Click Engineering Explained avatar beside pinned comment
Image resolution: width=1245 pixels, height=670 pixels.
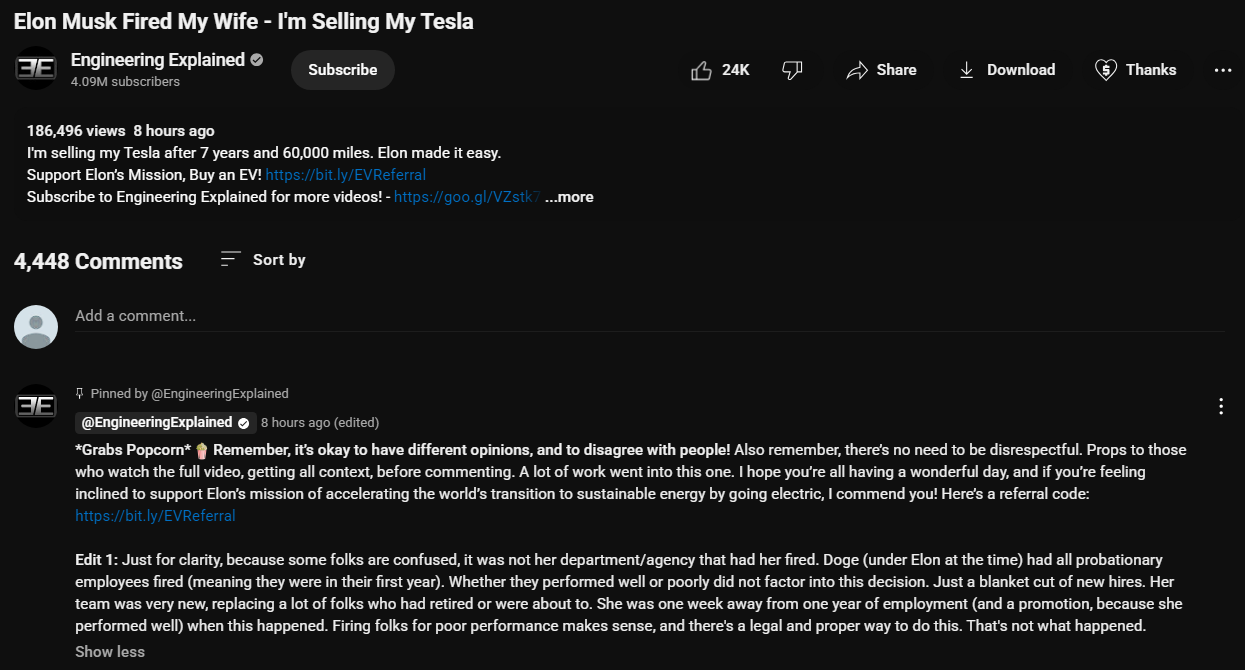(36, 406)
